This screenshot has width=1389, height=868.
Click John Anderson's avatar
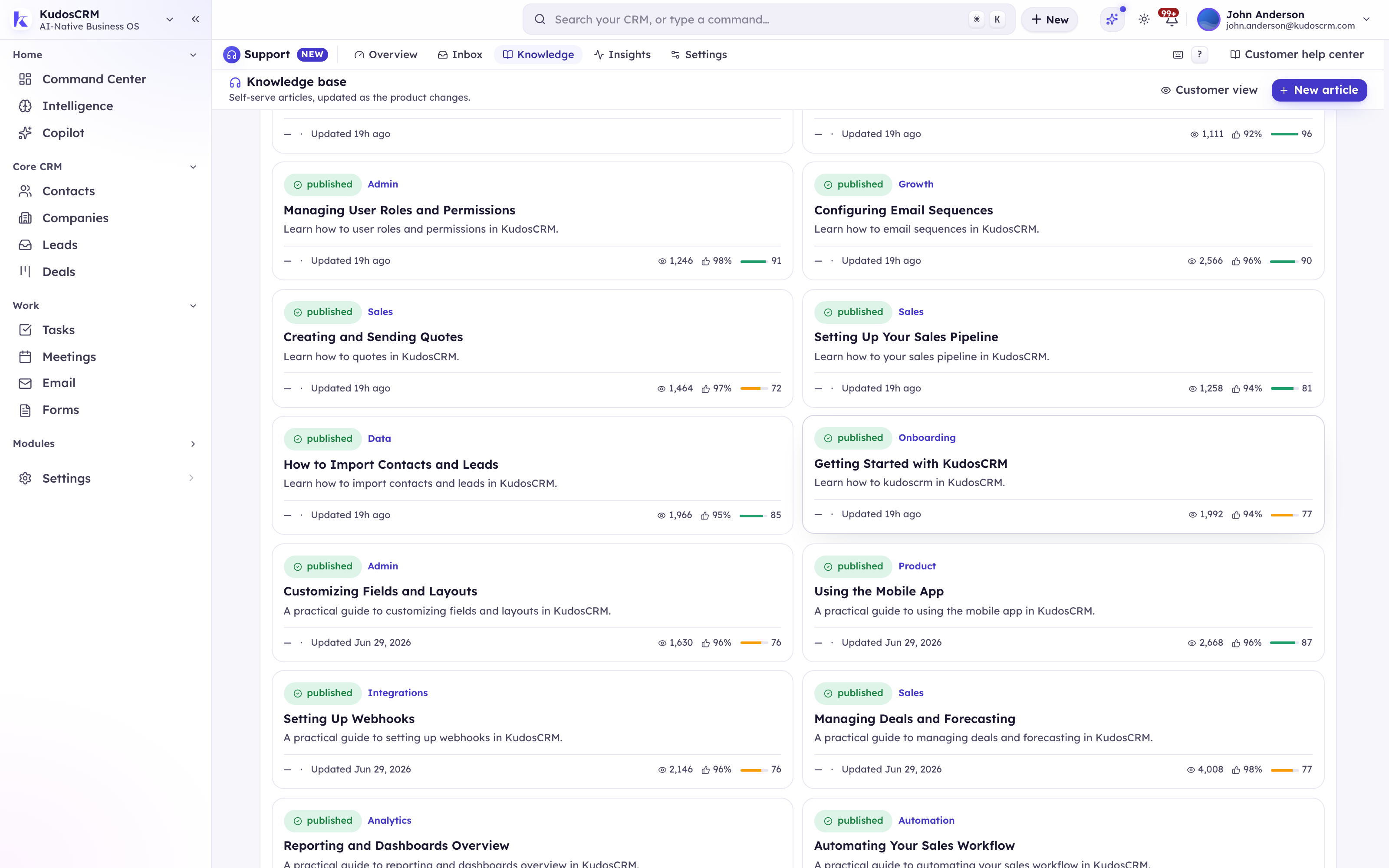(x=1208, y=20)
